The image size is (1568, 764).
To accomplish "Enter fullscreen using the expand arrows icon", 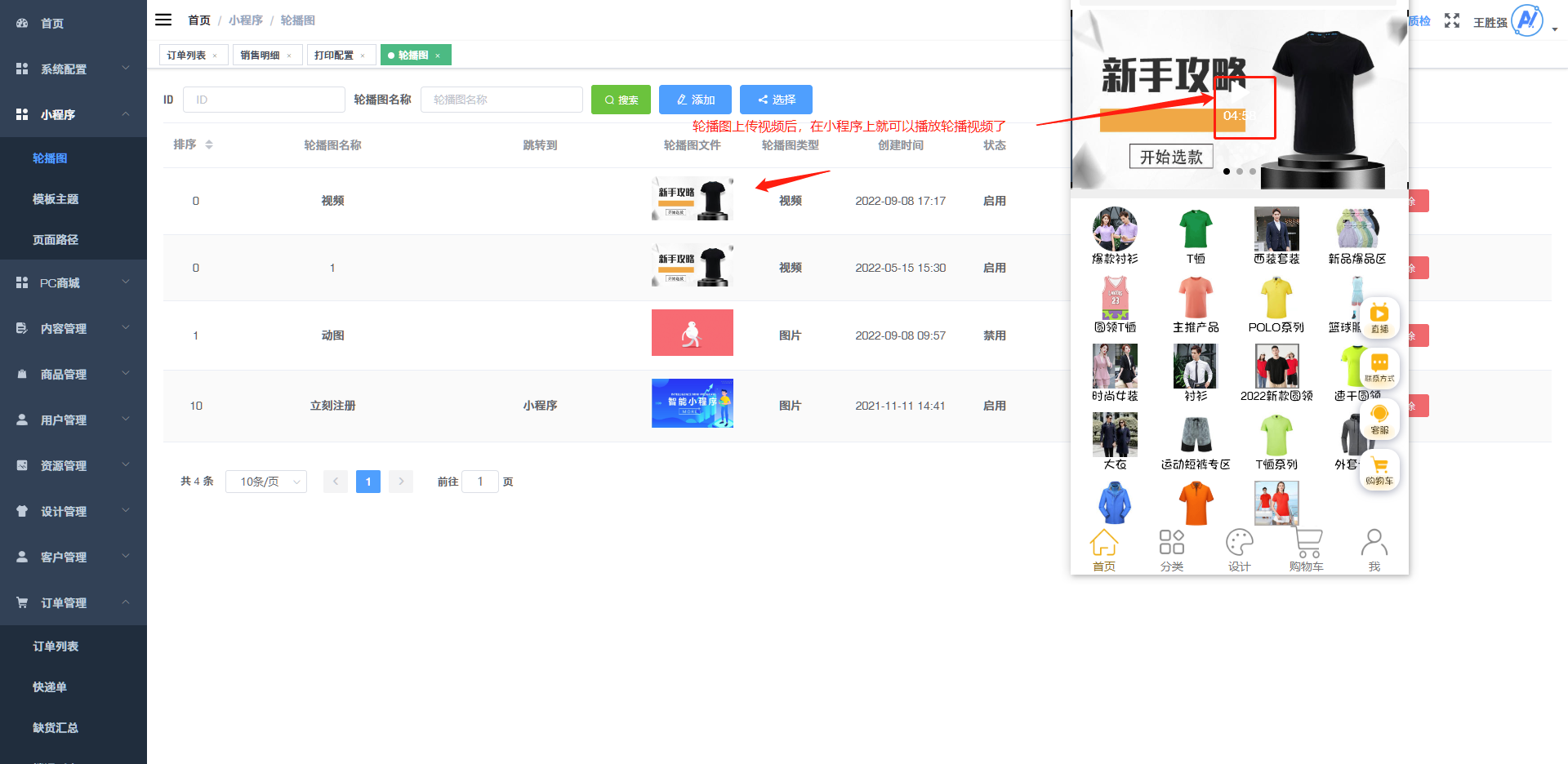I will (x=1451, y=21).
